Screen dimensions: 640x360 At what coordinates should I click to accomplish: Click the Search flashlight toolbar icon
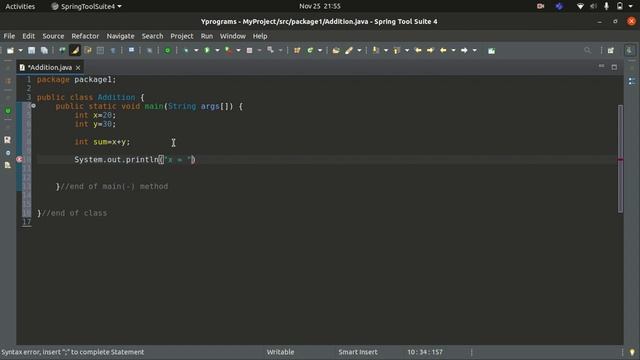click(349, 50)
